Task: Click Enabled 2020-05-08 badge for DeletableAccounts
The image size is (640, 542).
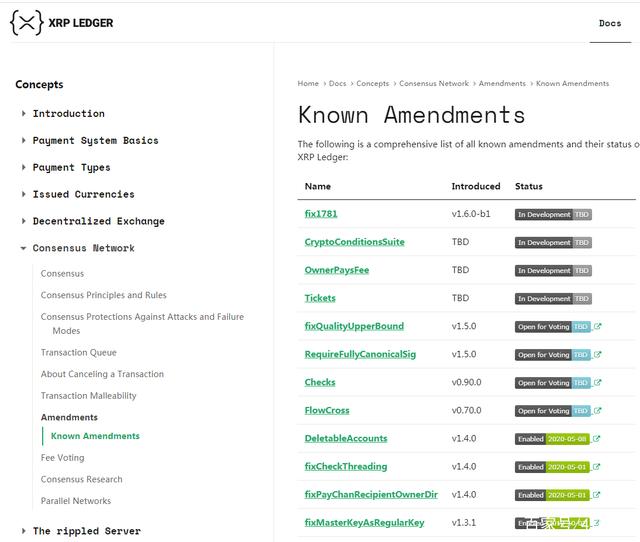Action: point(552,439)
